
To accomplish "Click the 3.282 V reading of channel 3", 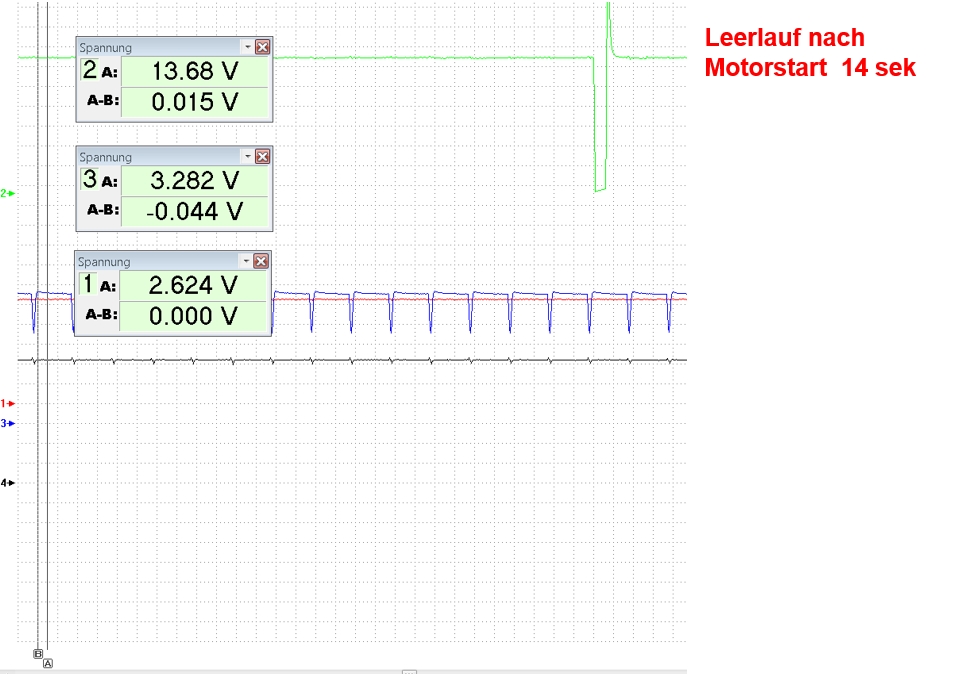I will click(x=195, y=181).
